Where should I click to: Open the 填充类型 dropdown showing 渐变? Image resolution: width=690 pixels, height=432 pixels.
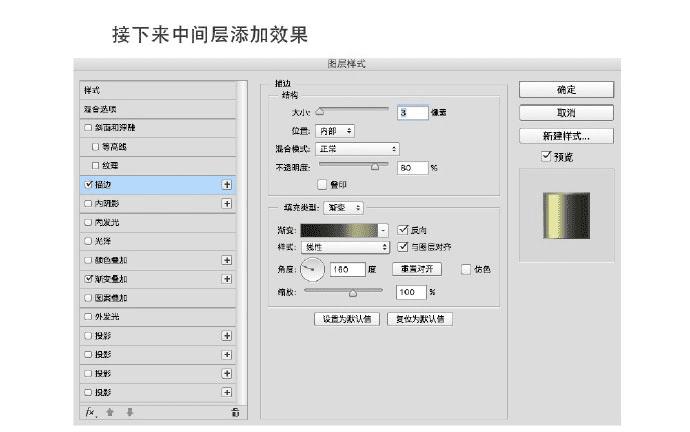343,208
